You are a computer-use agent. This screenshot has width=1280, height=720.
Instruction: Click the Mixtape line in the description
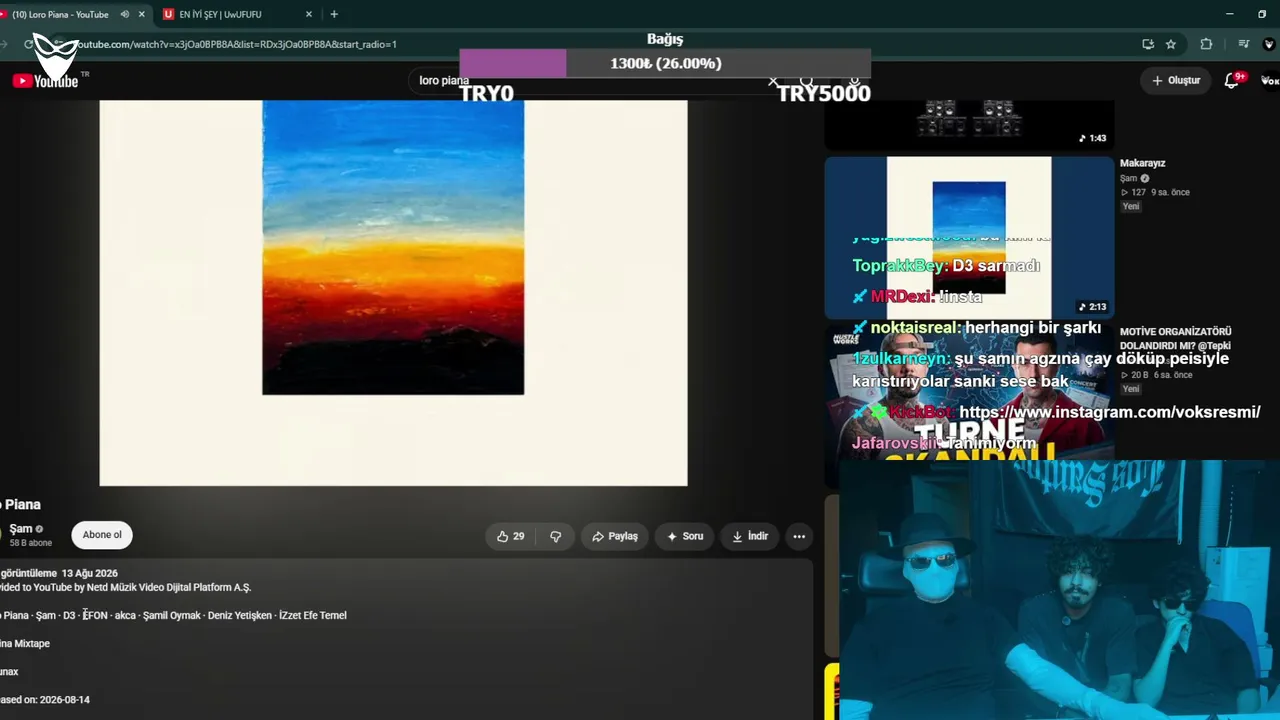click(x=25, y=643)
